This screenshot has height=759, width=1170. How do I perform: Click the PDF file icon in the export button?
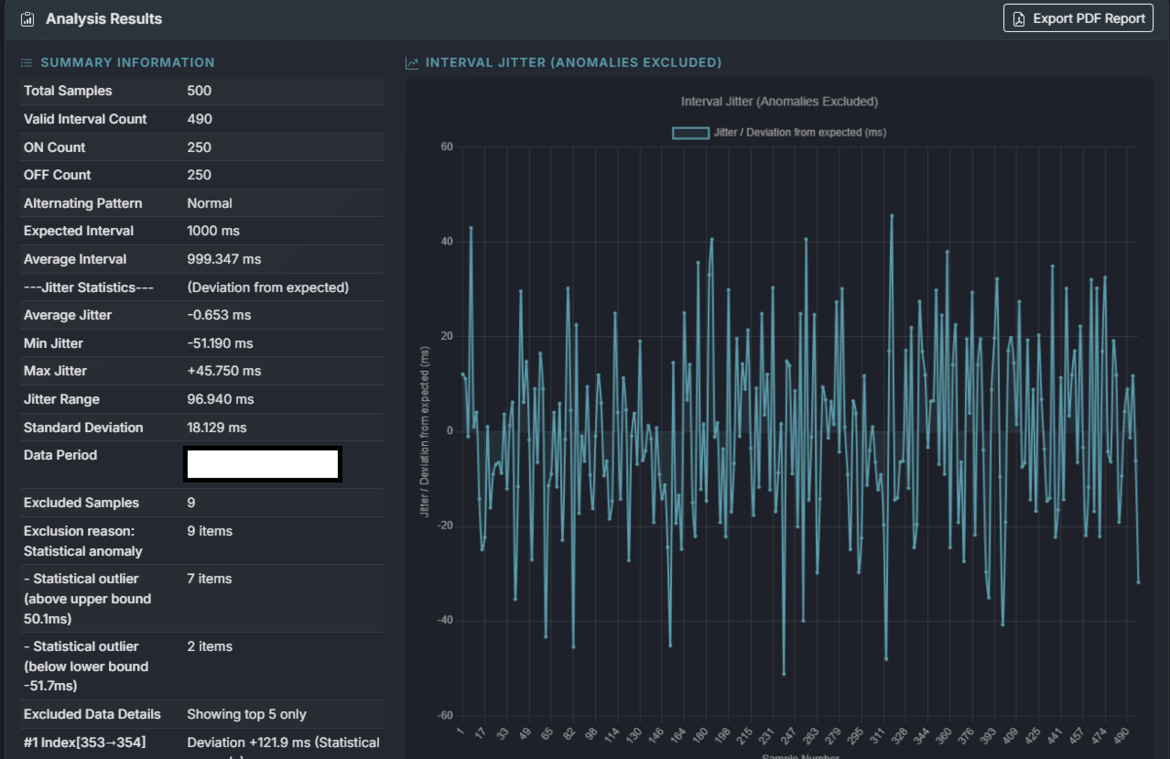point(1019,19)
